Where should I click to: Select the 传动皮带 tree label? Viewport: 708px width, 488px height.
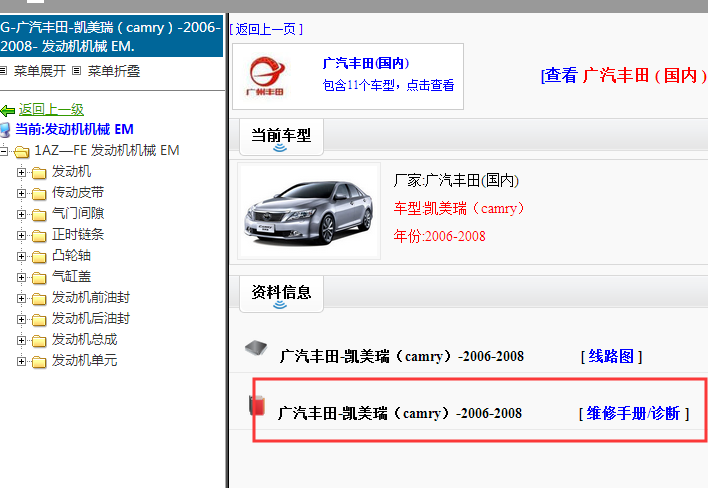point(78,192)
